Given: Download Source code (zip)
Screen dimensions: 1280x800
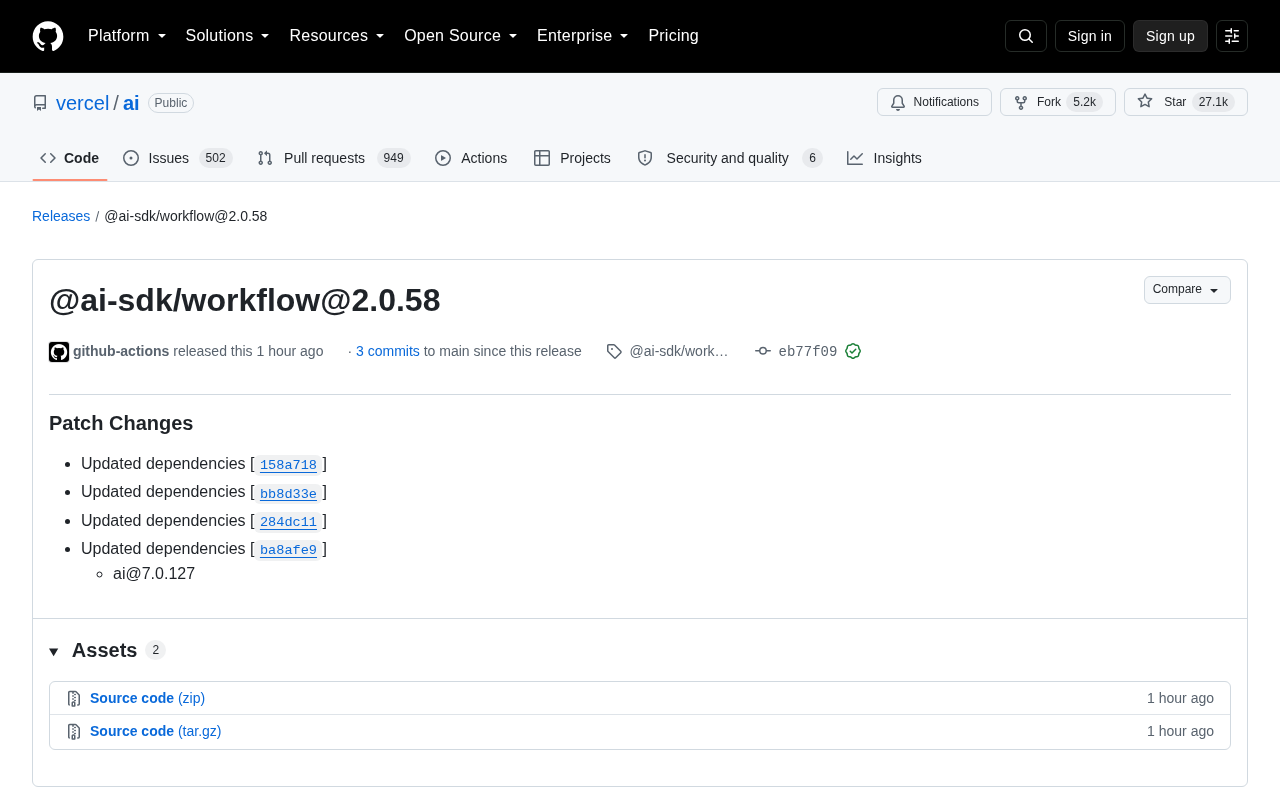Looking at the screenshot, I should (147, 698).
